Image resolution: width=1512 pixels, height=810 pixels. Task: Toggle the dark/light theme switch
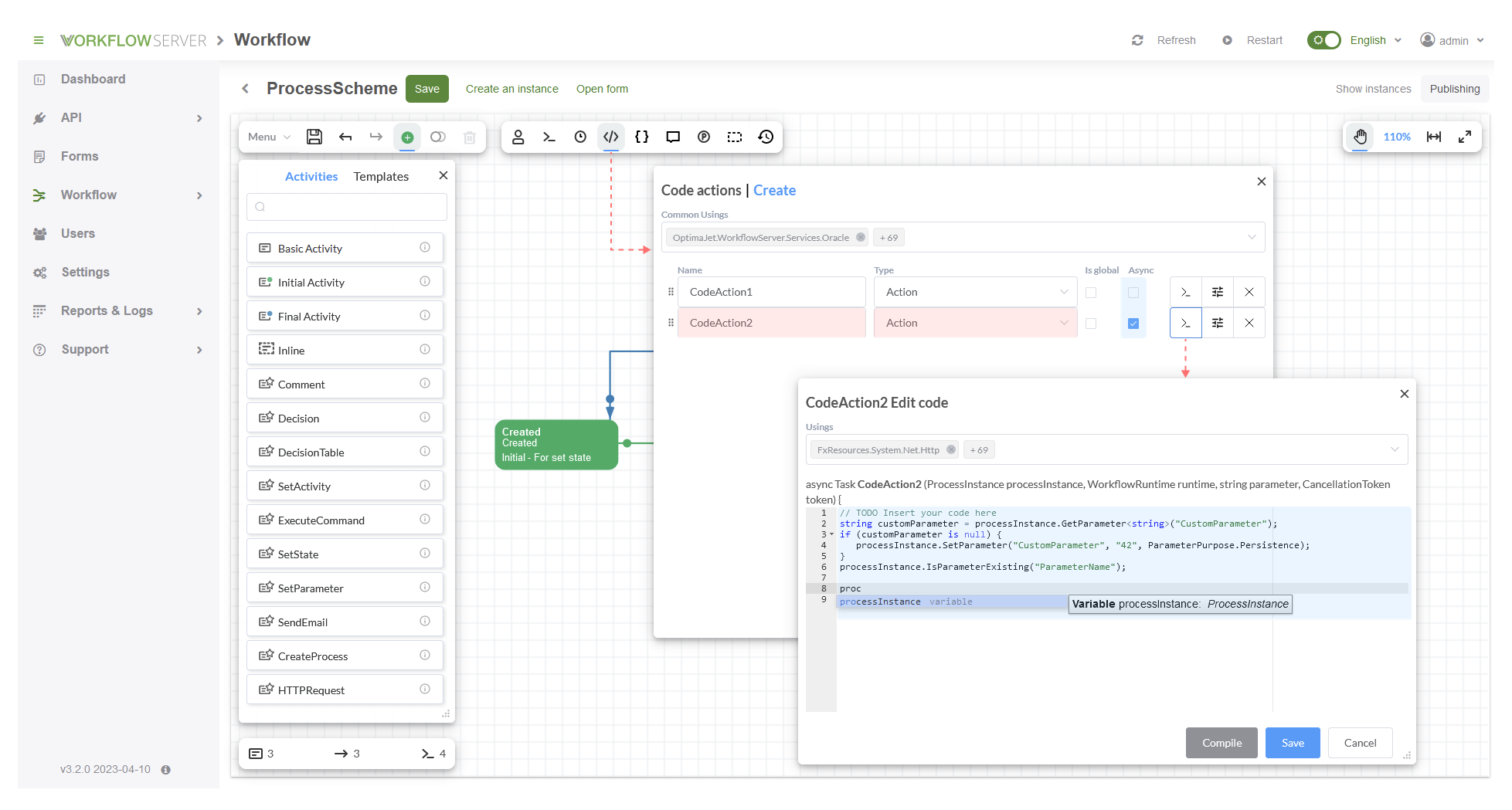1324,40
